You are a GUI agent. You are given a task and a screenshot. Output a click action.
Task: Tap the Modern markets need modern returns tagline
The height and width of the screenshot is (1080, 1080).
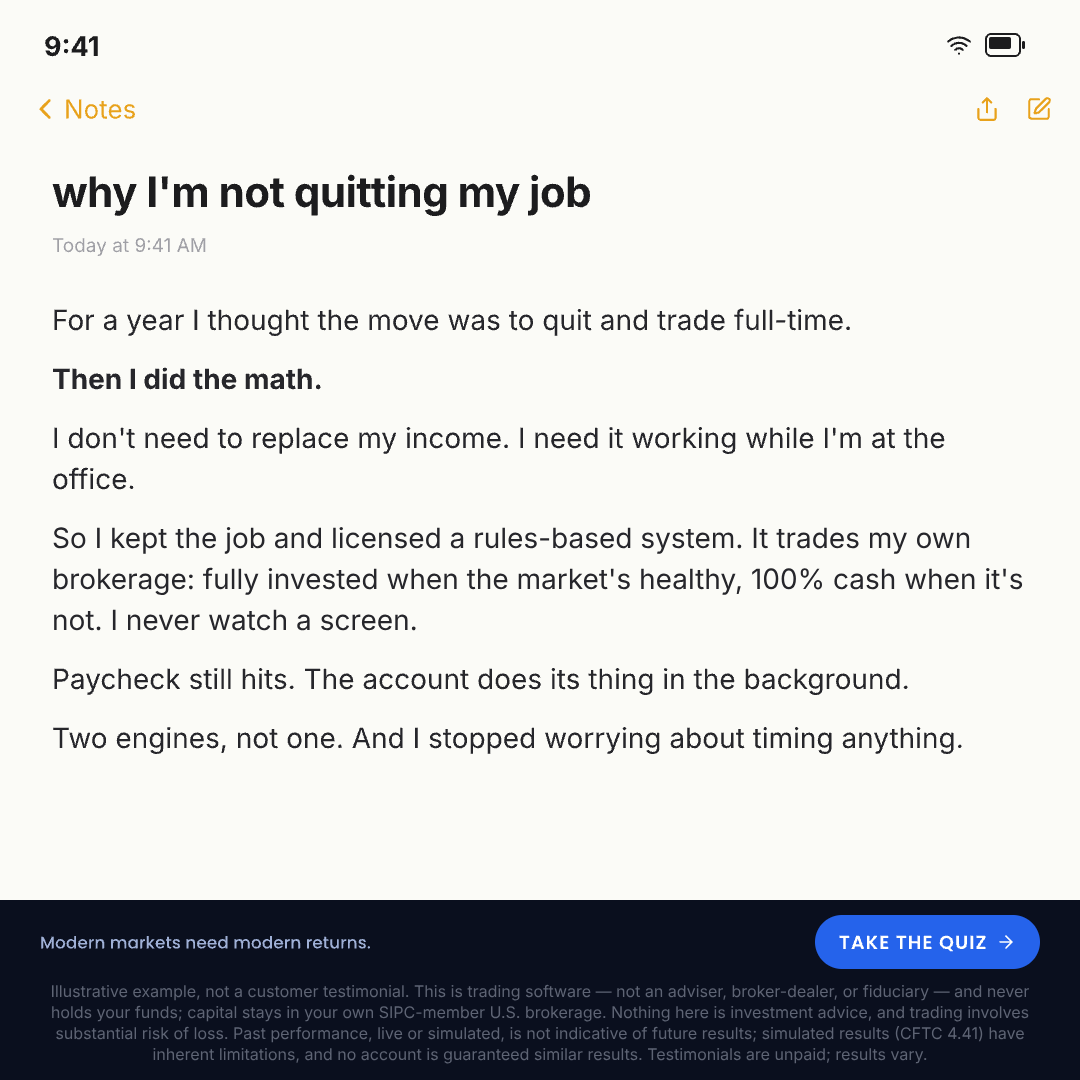[205, 942]
